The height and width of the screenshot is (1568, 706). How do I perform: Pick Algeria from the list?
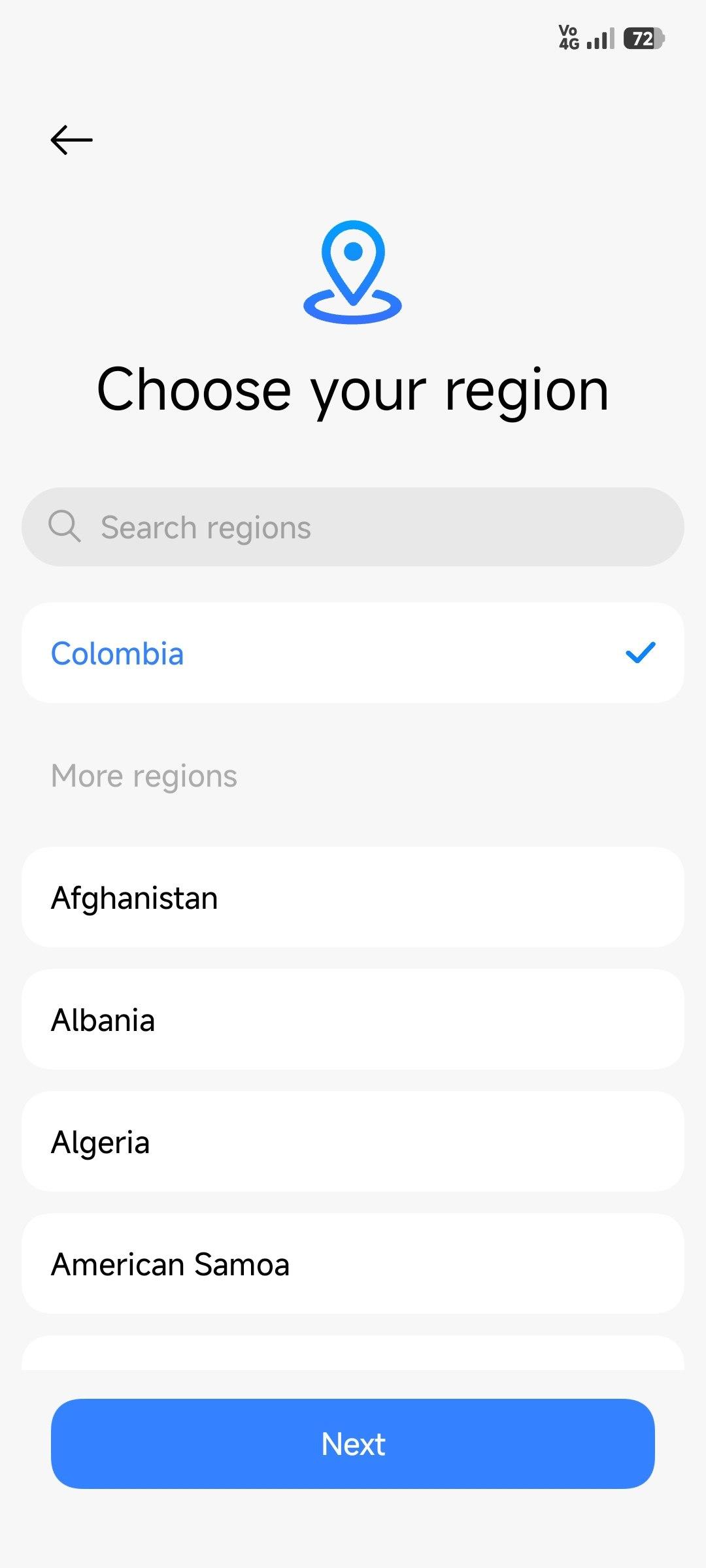pyautogui.click(x=353, y=1141)
